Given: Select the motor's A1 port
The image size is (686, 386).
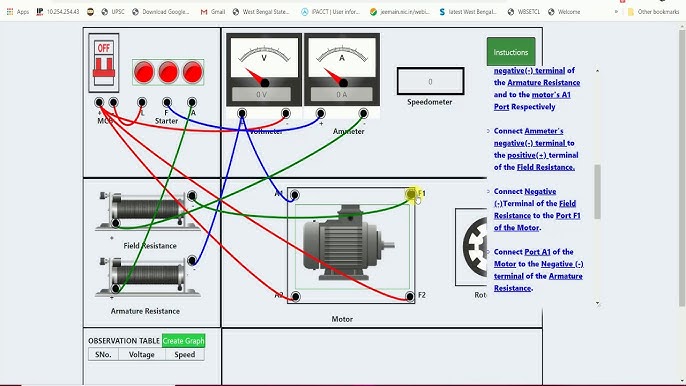Looking at the screenshot, I should [x=294, y=195].
